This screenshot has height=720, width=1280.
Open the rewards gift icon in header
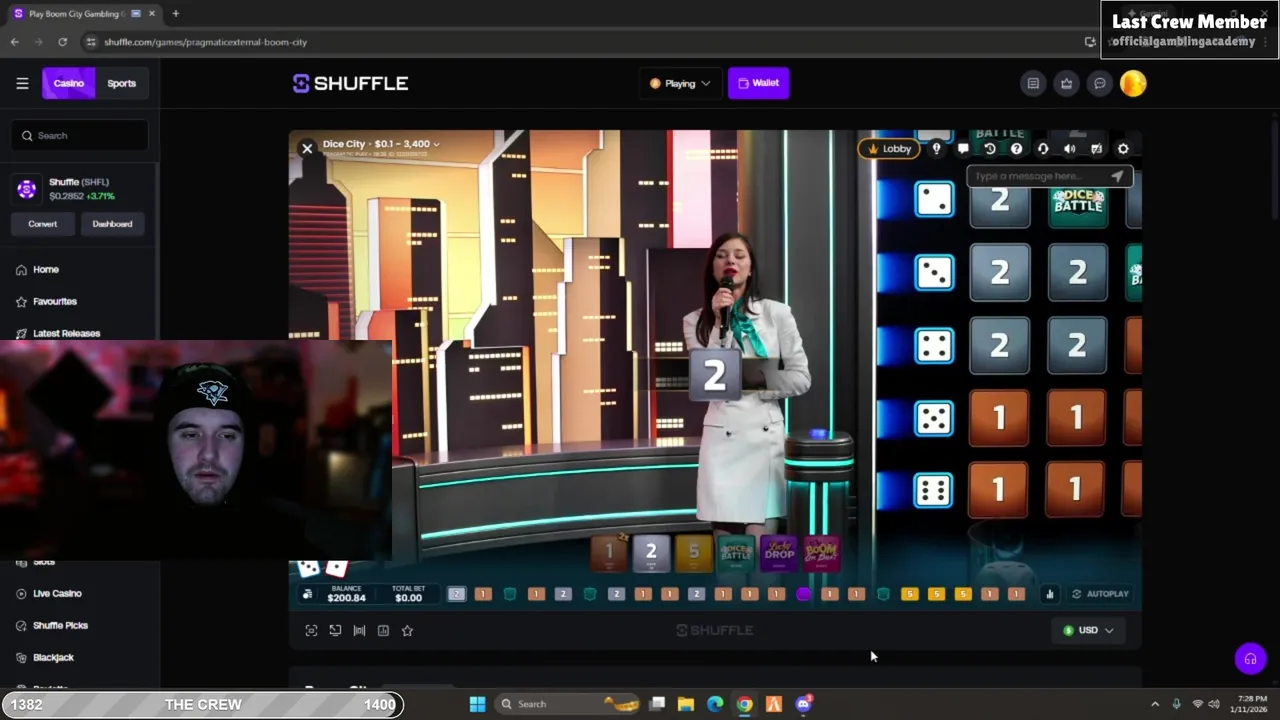coord(1066,83)
